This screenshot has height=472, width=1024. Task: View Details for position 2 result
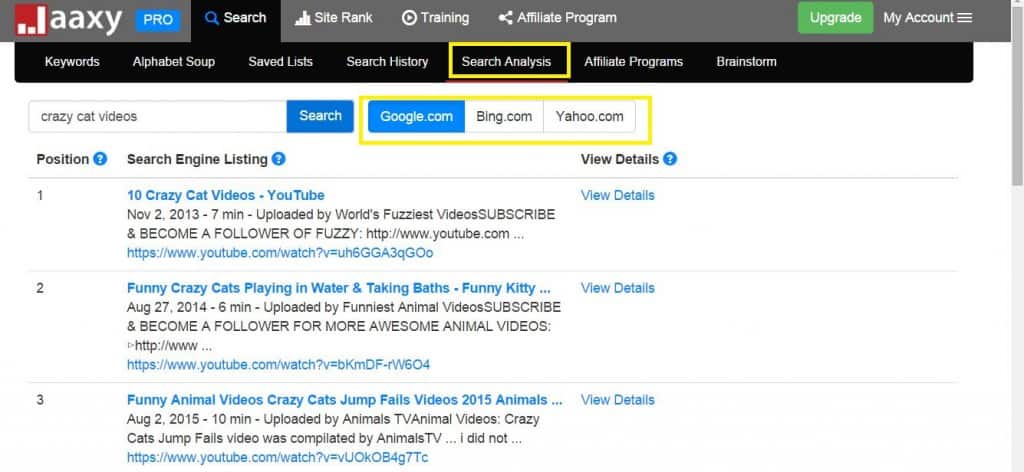[617, 289]
